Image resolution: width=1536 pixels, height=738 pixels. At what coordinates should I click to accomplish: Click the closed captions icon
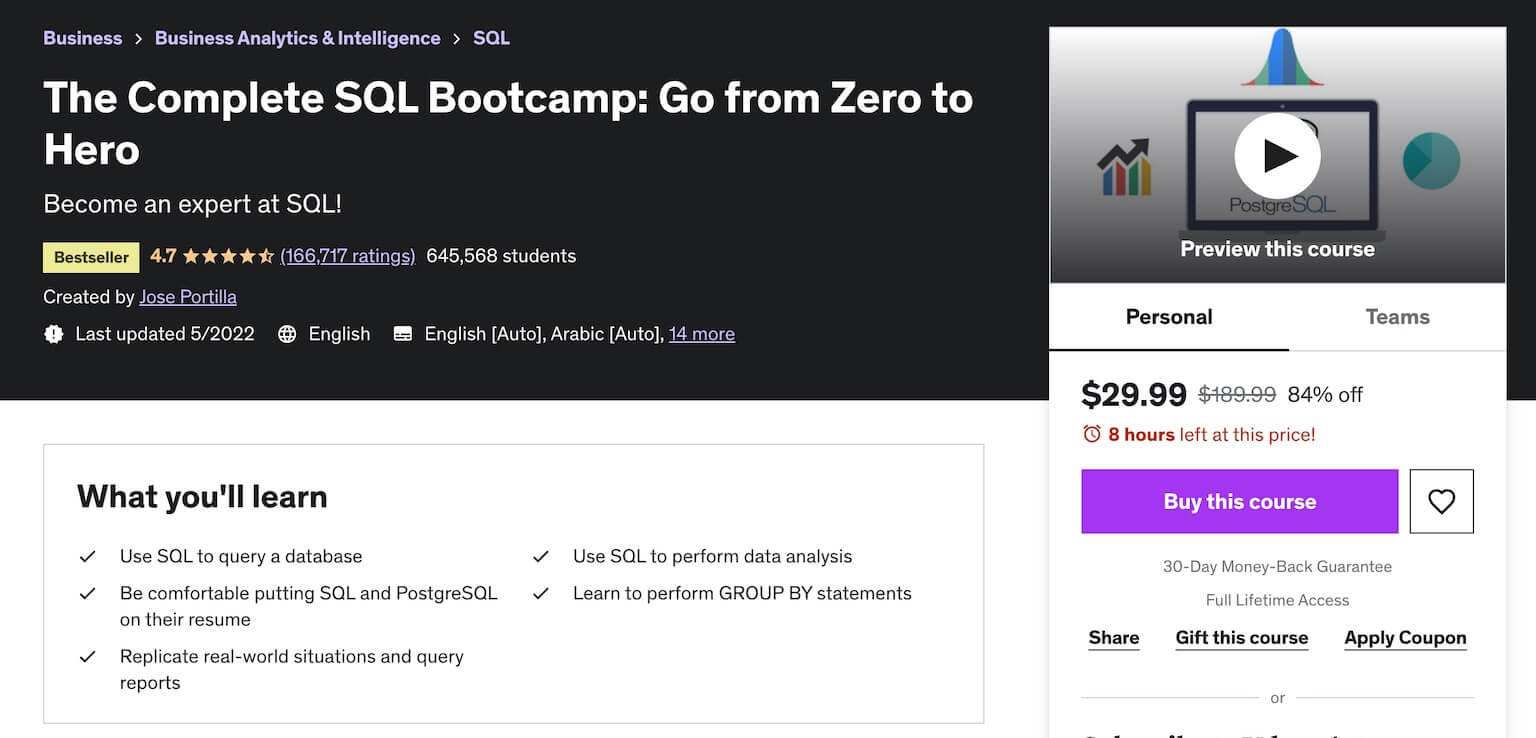pyautogui.click(x=403, y=334)
